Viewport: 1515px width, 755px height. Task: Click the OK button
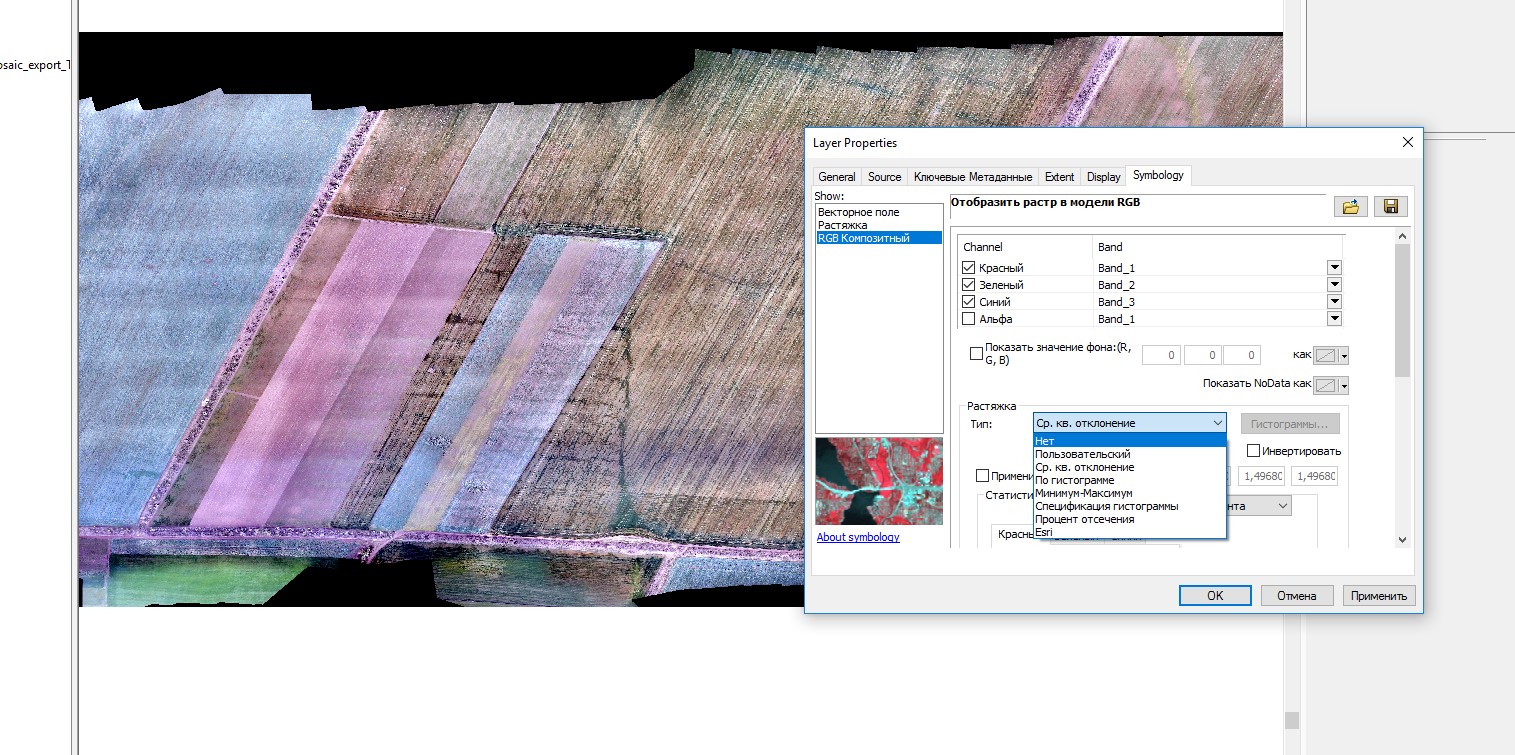pyautogui.click(x=1215, y=595)
